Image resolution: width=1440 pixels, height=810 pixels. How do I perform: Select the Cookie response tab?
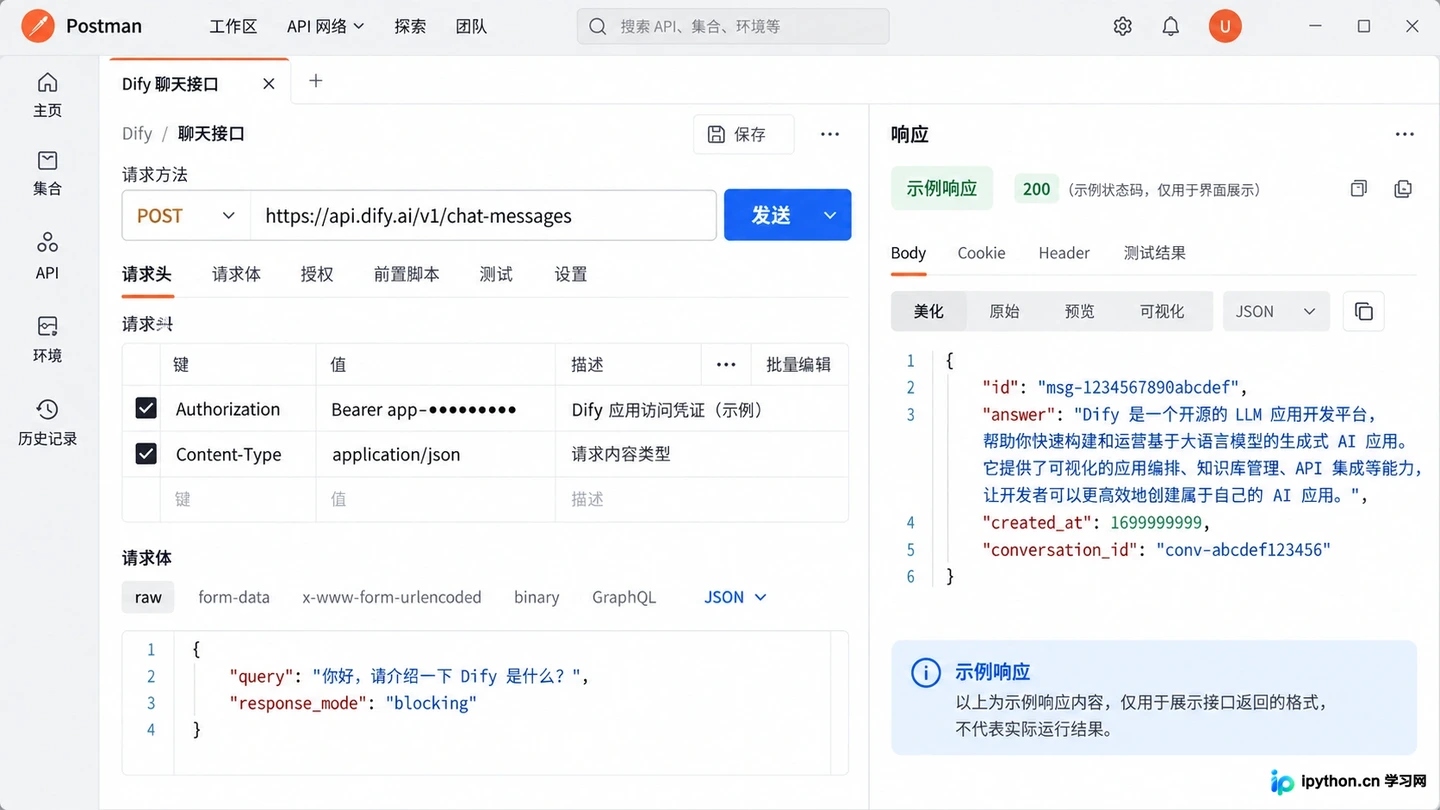(x=981, y=253)
